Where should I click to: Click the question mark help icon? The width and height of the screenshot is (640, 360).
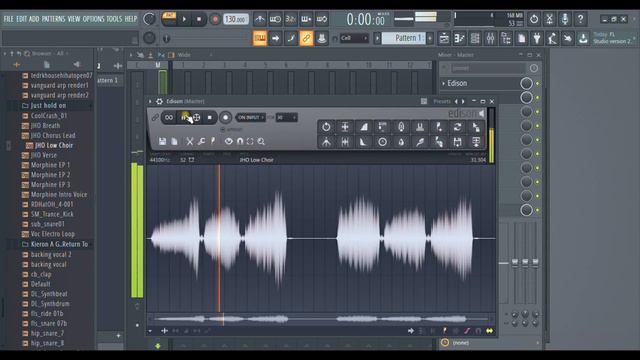pos(580,19)
